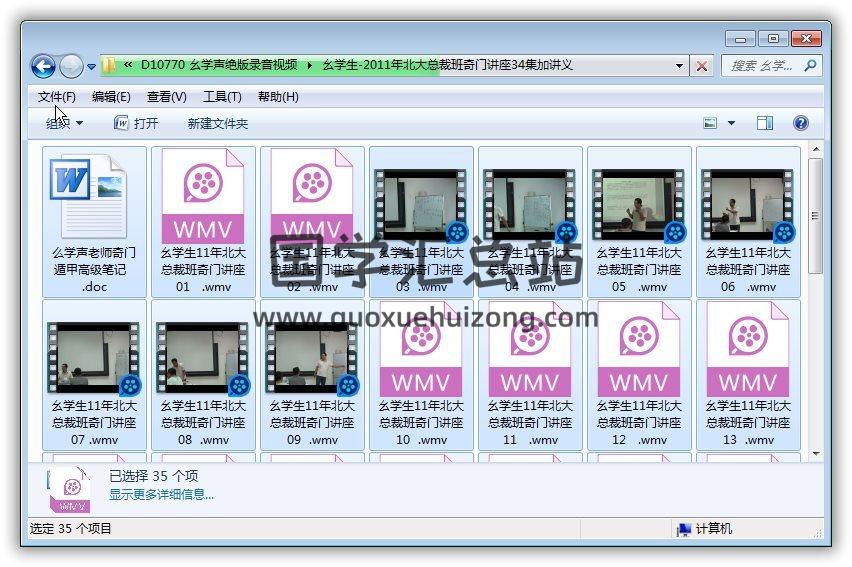Open the 查看(V) menu

point(167,97)
